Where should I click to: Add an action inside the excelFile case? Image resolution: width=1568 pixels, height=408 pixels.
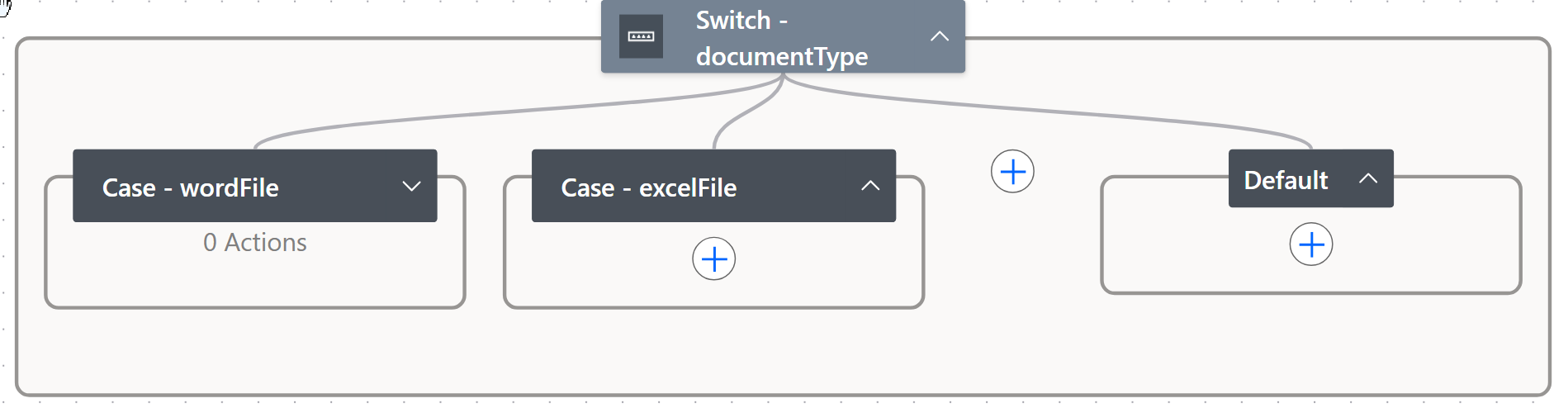click(x=713, y=259)
